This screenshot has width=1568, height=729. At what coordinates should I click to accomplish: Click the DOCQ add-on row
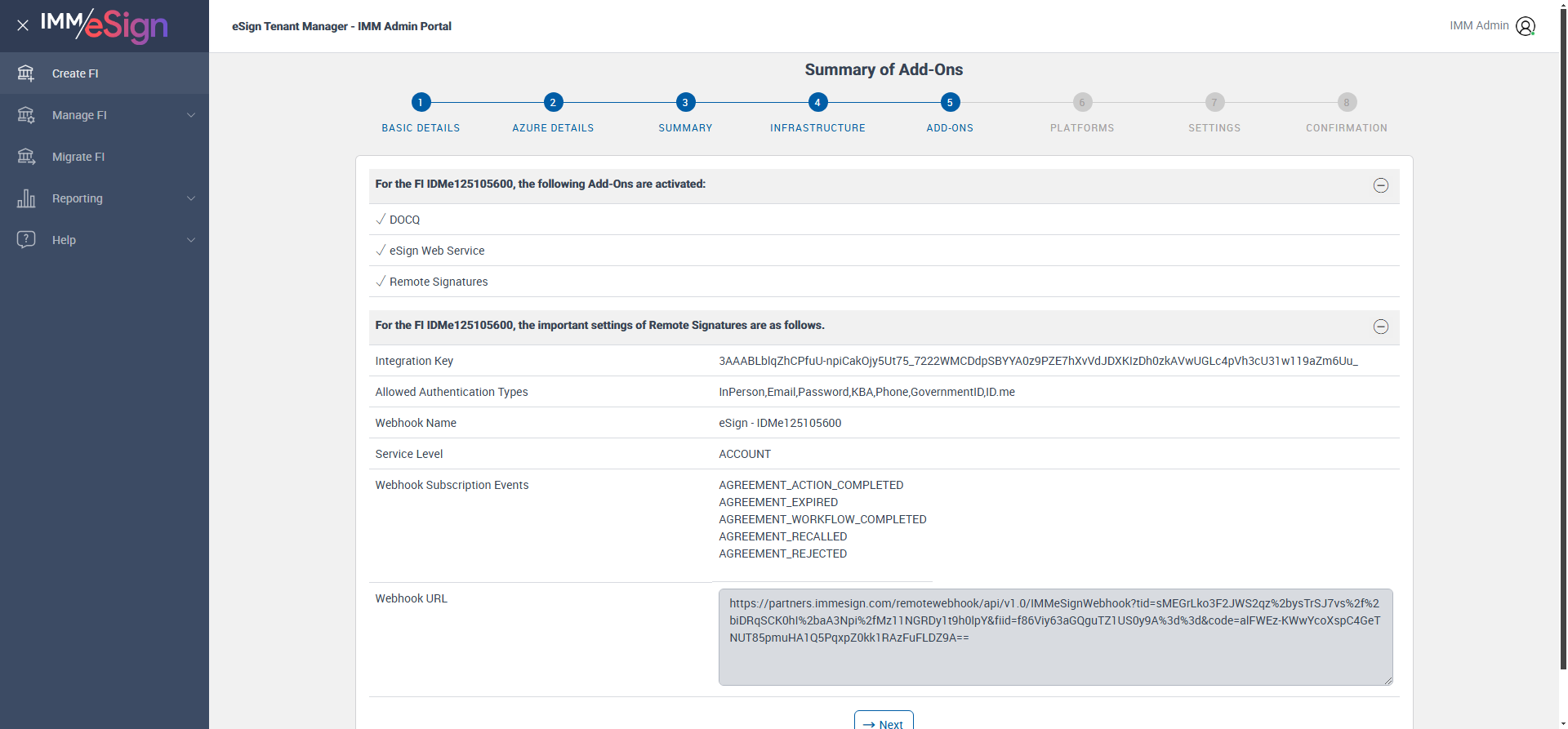pos(884,220)
